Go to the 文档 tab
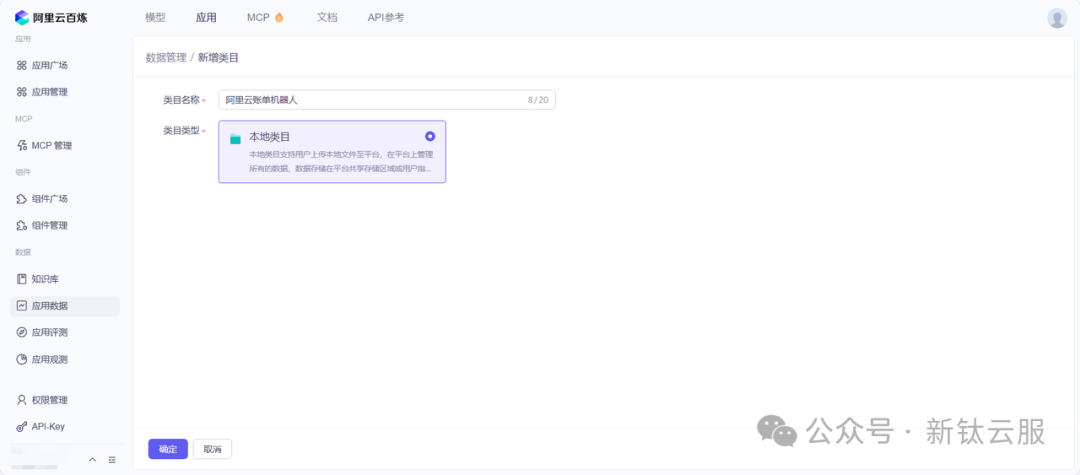The width and height of the screenshot is (1080, 475). (327, 18)
